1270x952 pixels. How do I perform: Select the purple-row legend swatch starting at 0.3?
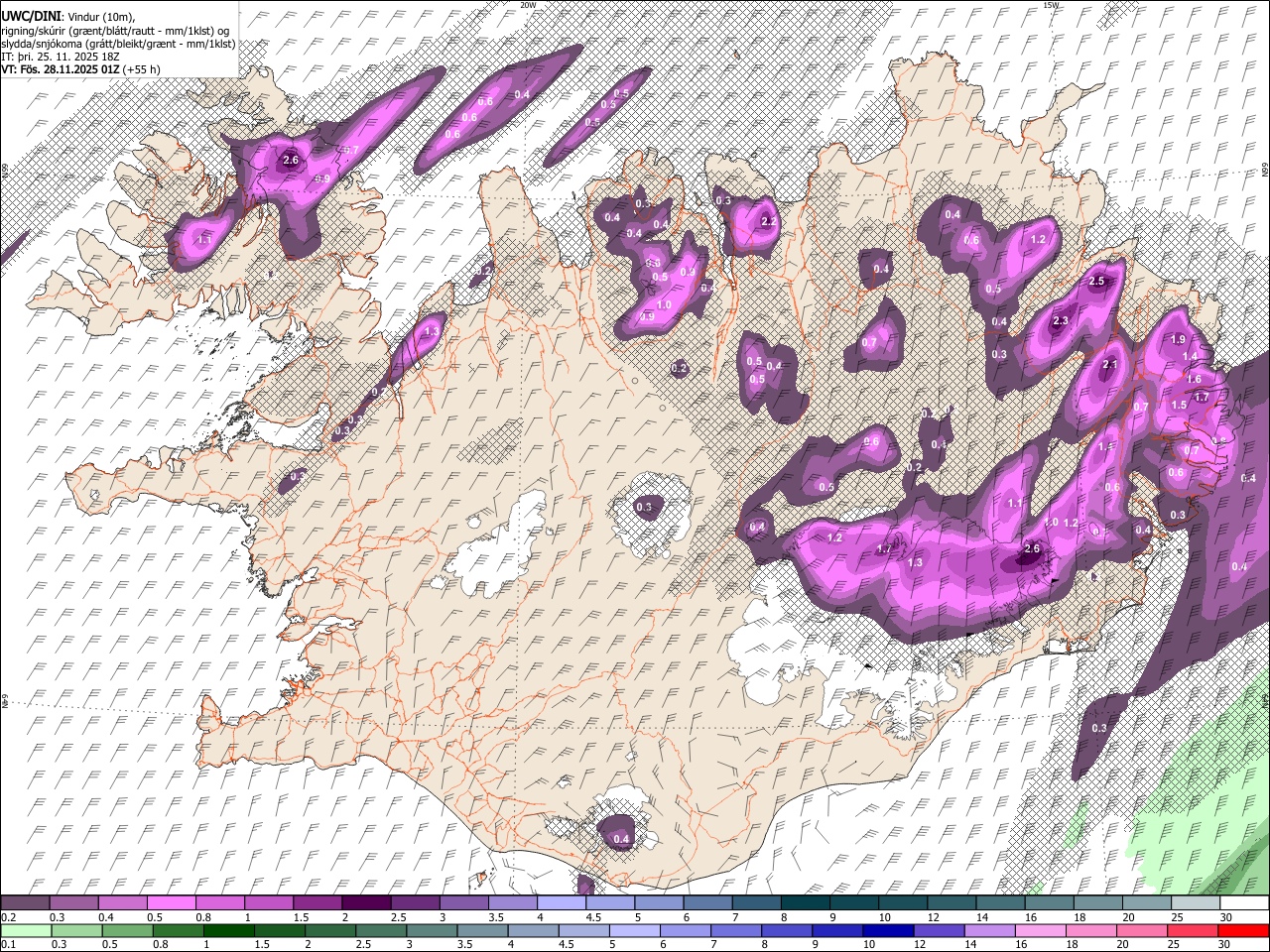coord(73,903)
